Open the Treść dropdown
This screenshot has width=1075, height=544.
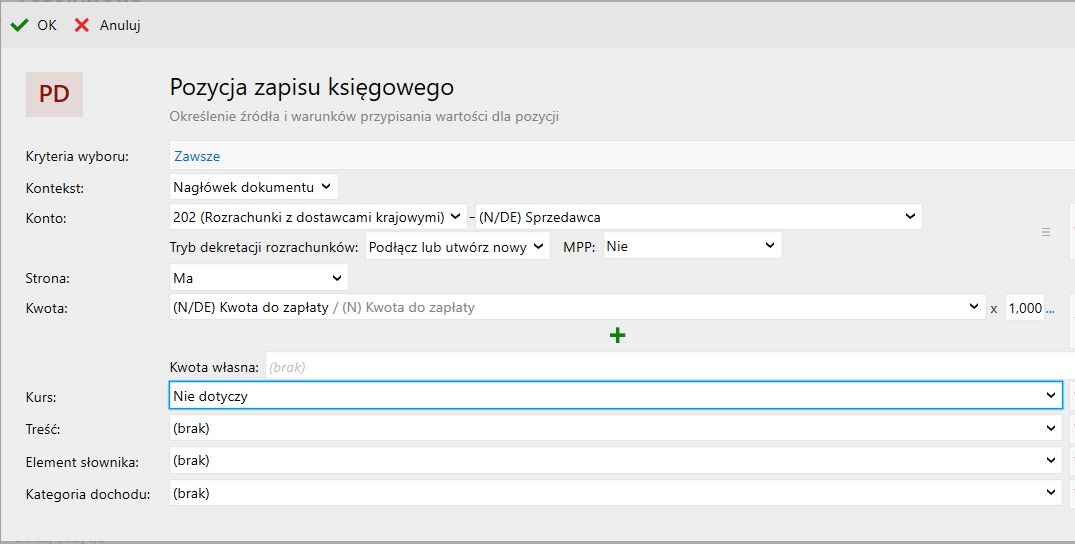(614, 429)
